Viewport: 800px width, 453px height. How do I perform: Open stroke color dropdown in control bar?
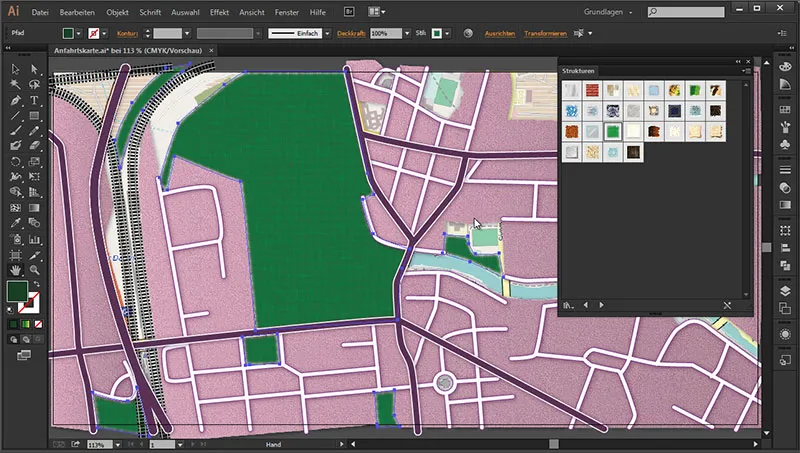(x=104, y=33)
